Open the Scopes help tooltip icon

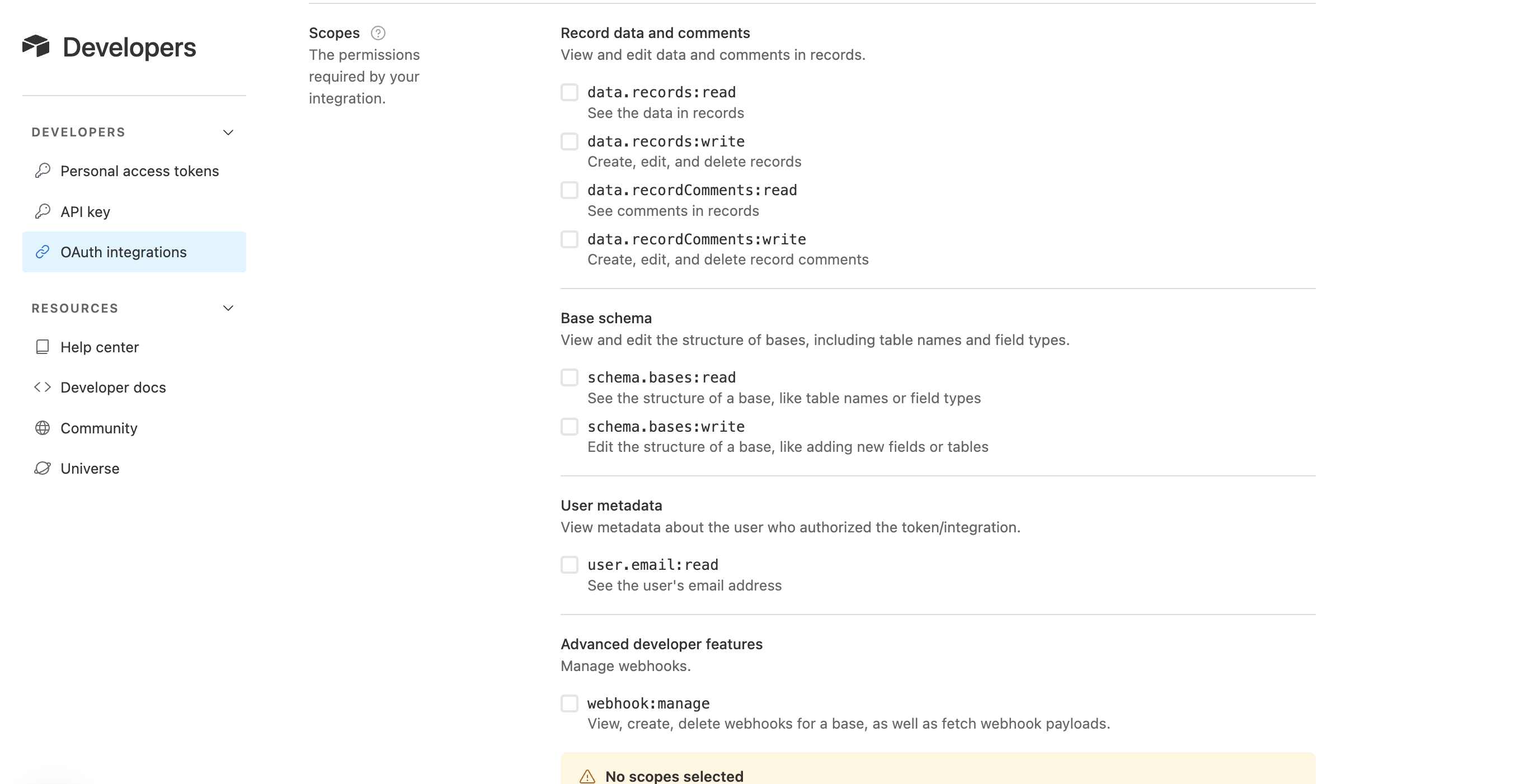coord(378,33)
